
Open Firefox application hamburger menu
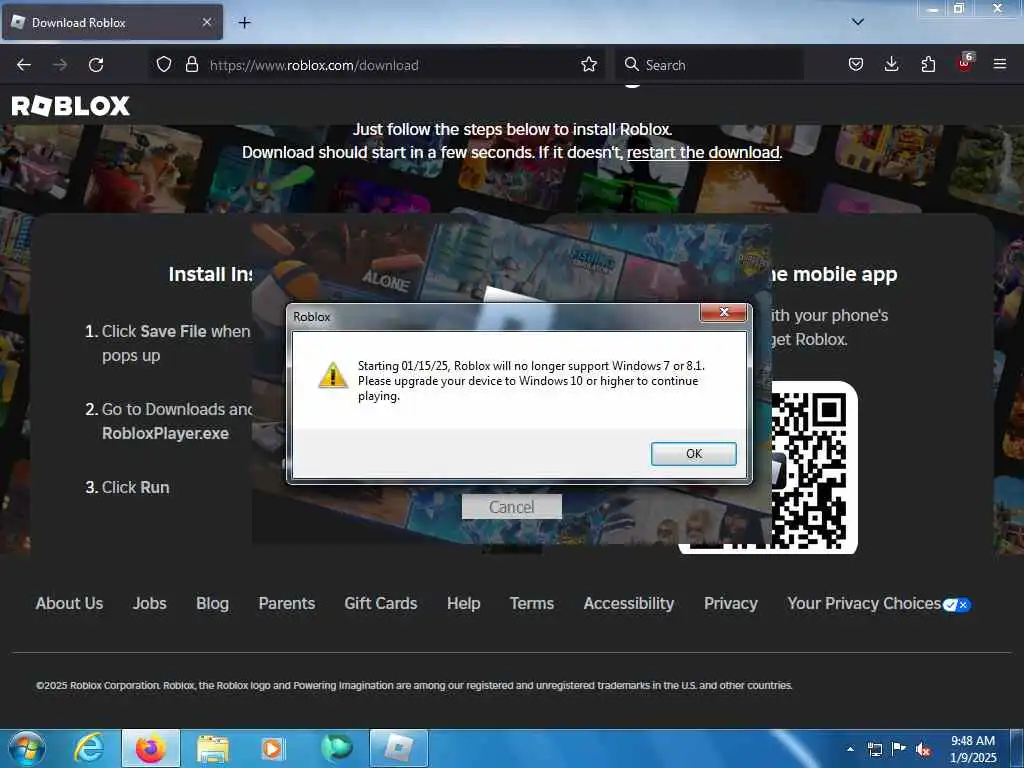tap(999, 65)
